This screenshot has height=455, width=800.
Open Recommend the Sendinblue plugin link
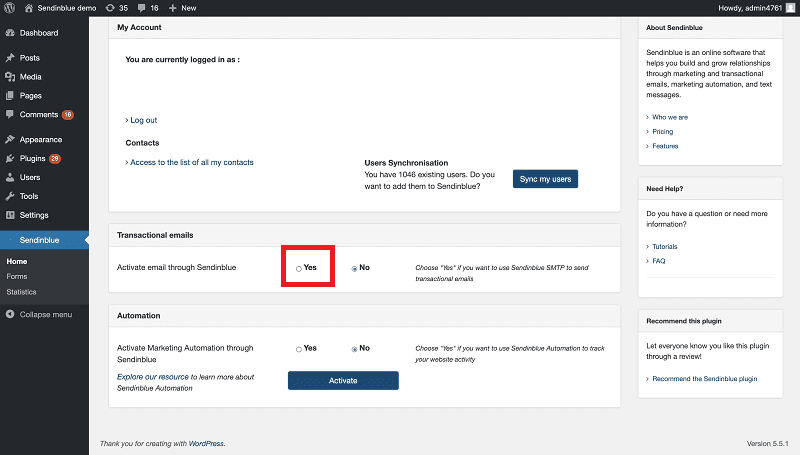tap(704, 378)
